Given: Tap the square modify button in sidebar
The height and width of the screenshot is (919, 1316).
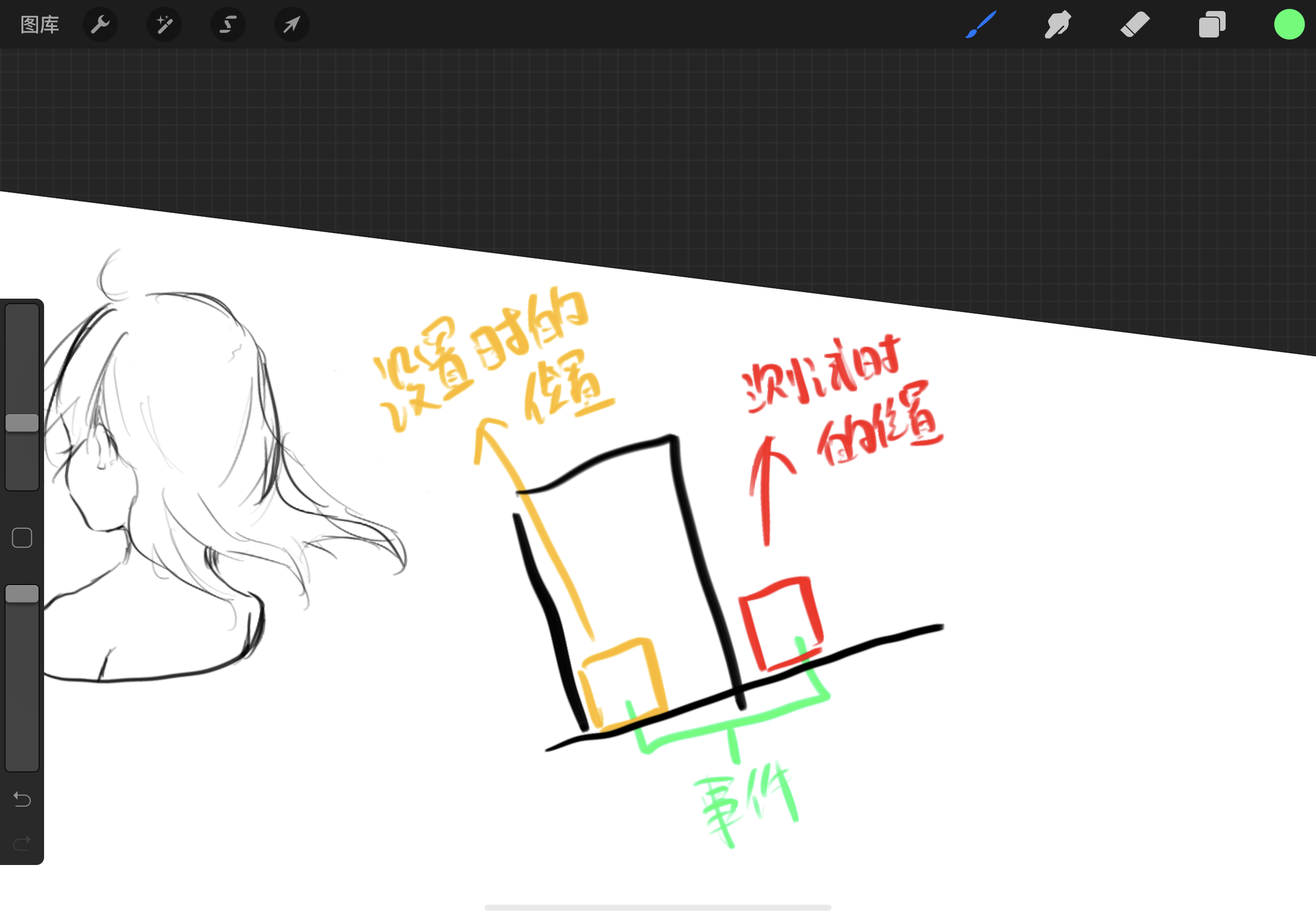Looking at the screenshot, I should pos(22,537).
